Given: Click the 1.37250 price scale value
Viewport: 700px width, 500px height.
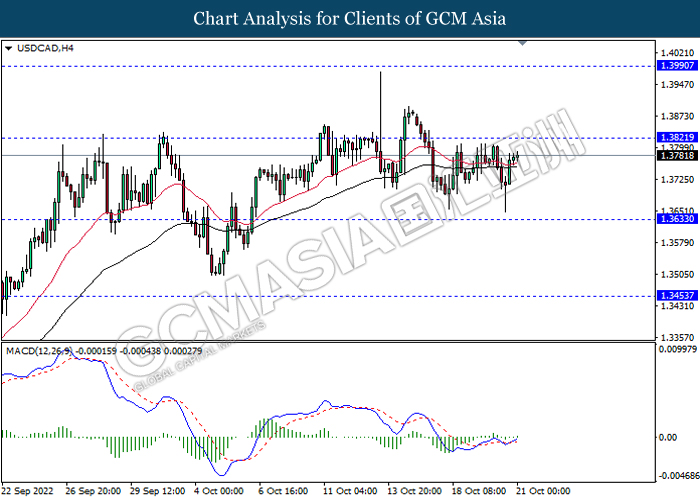Looking at the screenshot, I should [678, 180].
